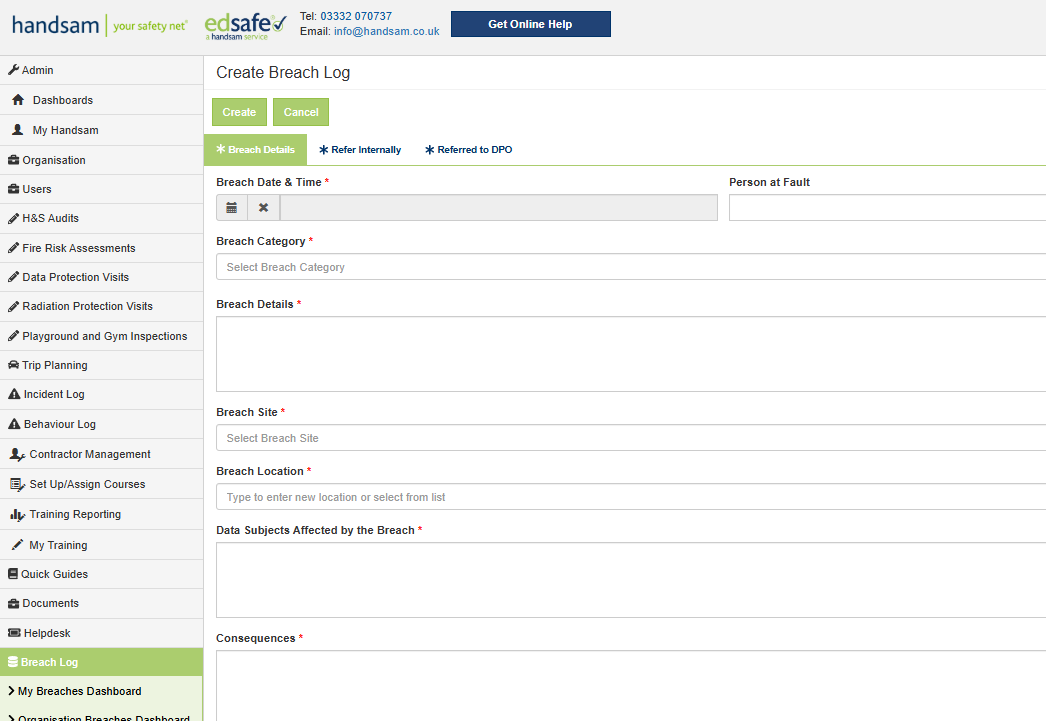Viewport: 1046px width, 721px height.
Task: Click the 03332 070737 phone link
Action: click(356, 16)
